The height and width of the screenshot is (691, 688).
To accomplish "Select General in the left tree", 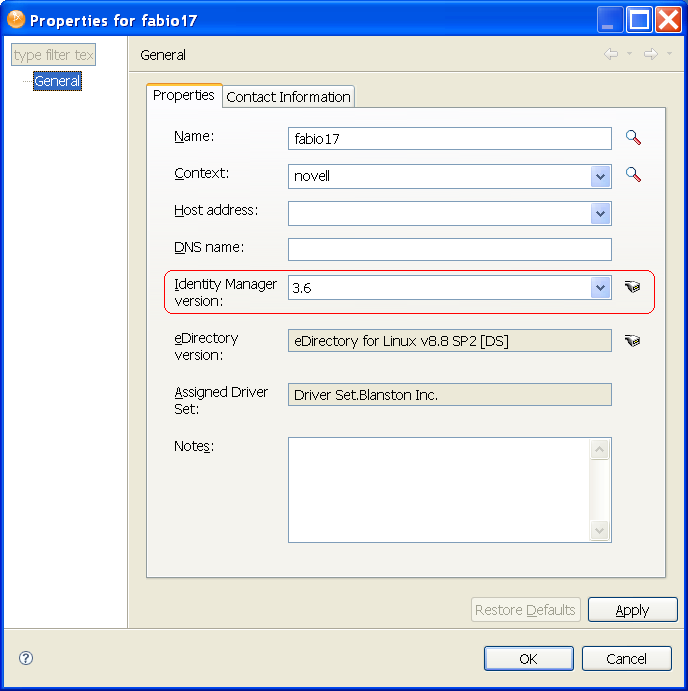I will [x=57, y=81].
